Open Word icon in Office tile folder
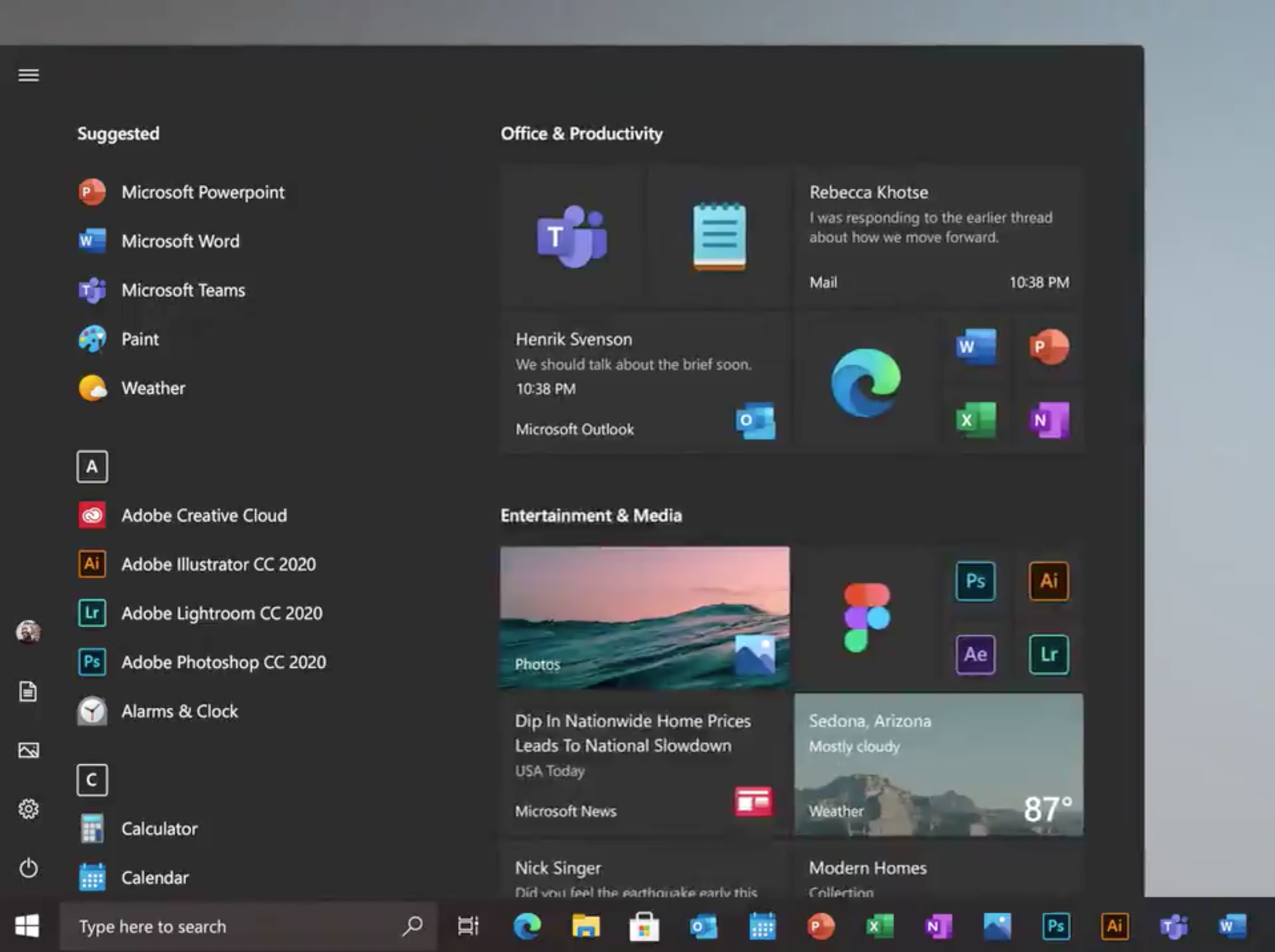Image resolution: width=1275 pixels, height=952 pixels. point(976,346)
